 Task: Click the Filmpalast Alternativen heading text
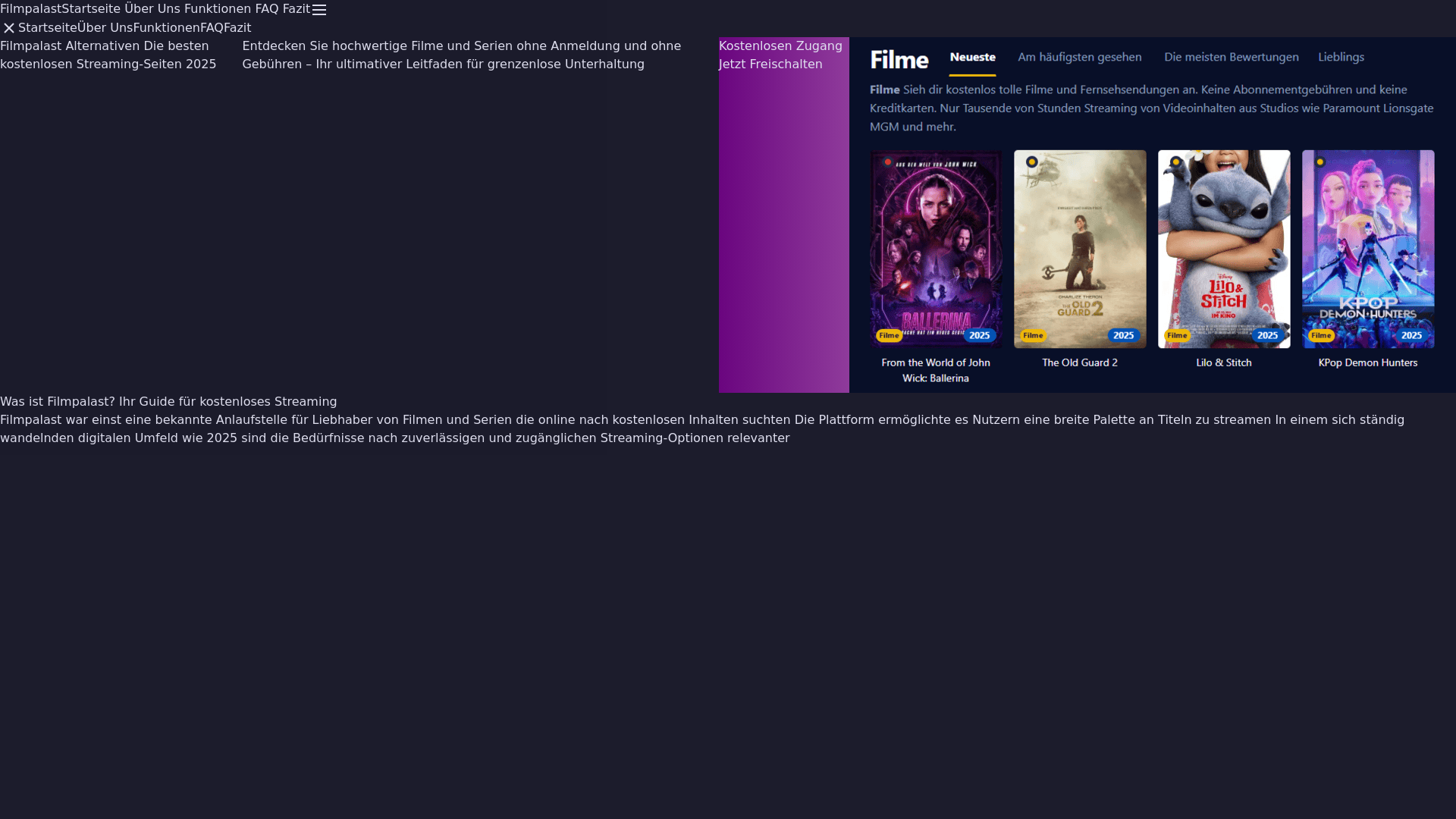click(108, 55)
